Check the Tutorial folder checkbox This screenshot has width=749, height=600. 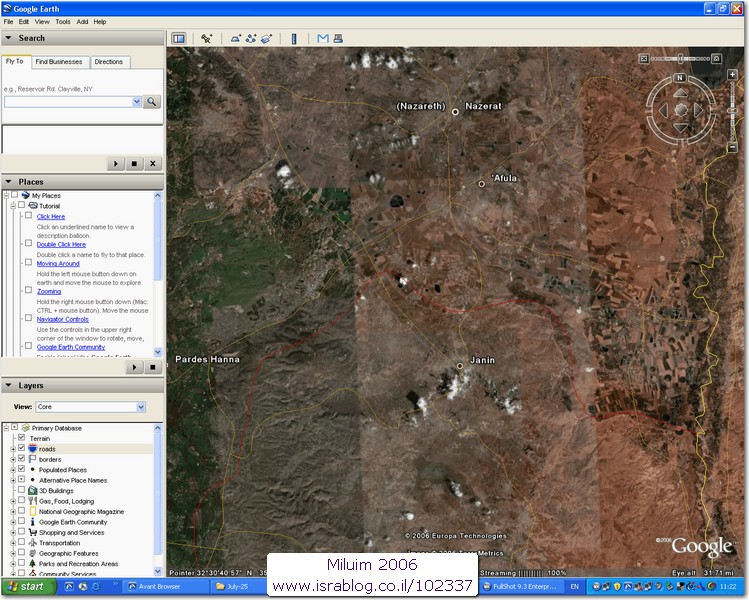click(x=21, y=205)
